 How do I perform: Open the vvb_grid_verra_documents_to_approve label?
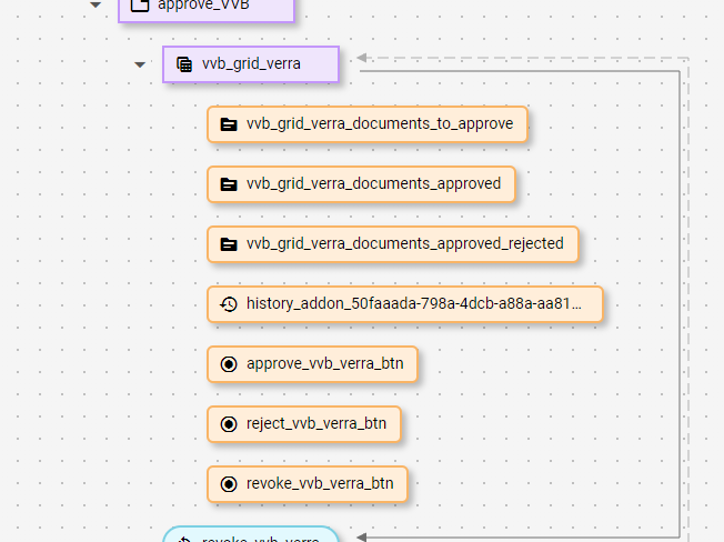tap(379, 125)
